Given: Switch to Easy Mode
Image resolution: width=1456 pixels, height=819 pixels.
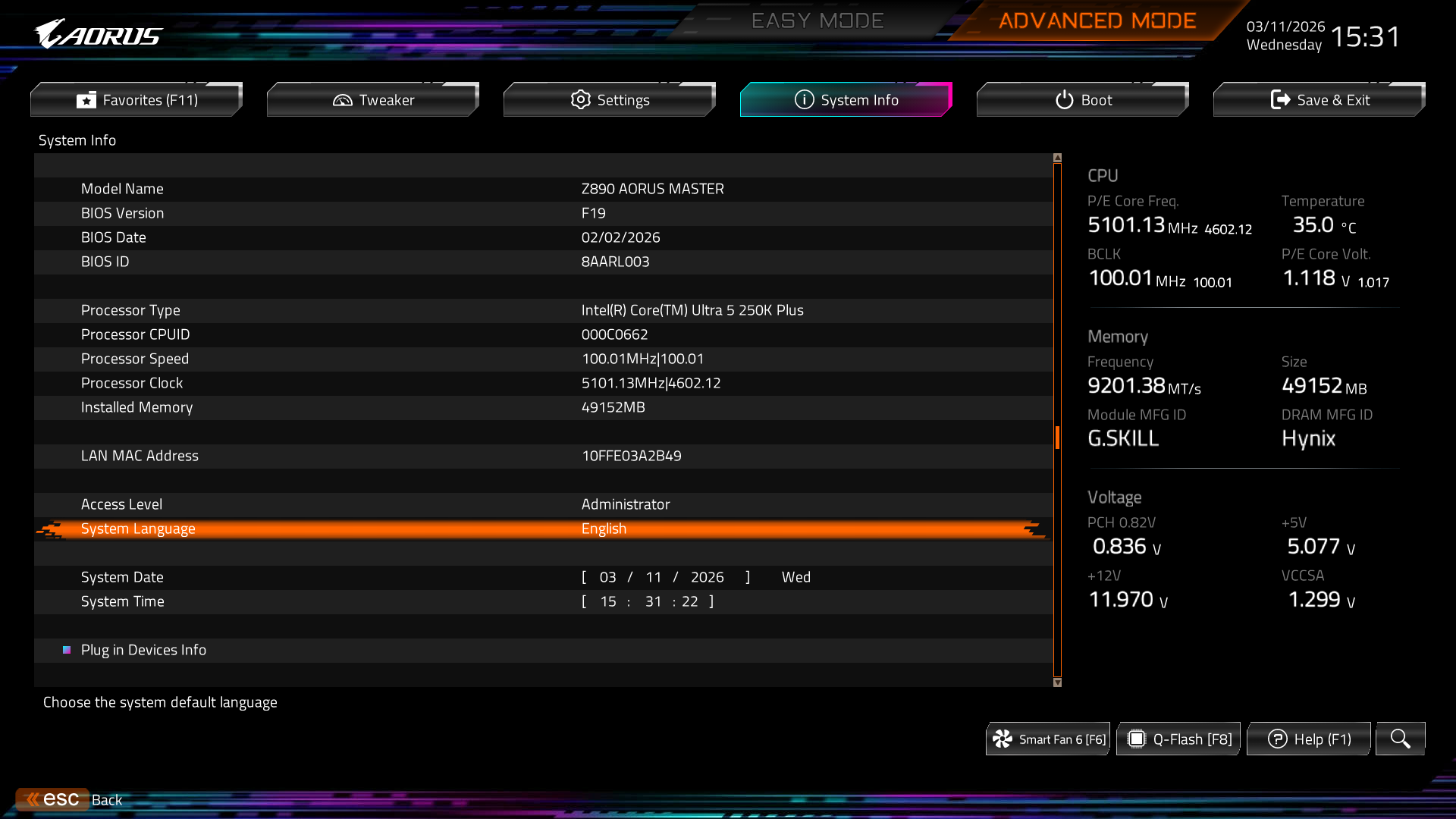Looking at the screenshot, I should point(817,20).
